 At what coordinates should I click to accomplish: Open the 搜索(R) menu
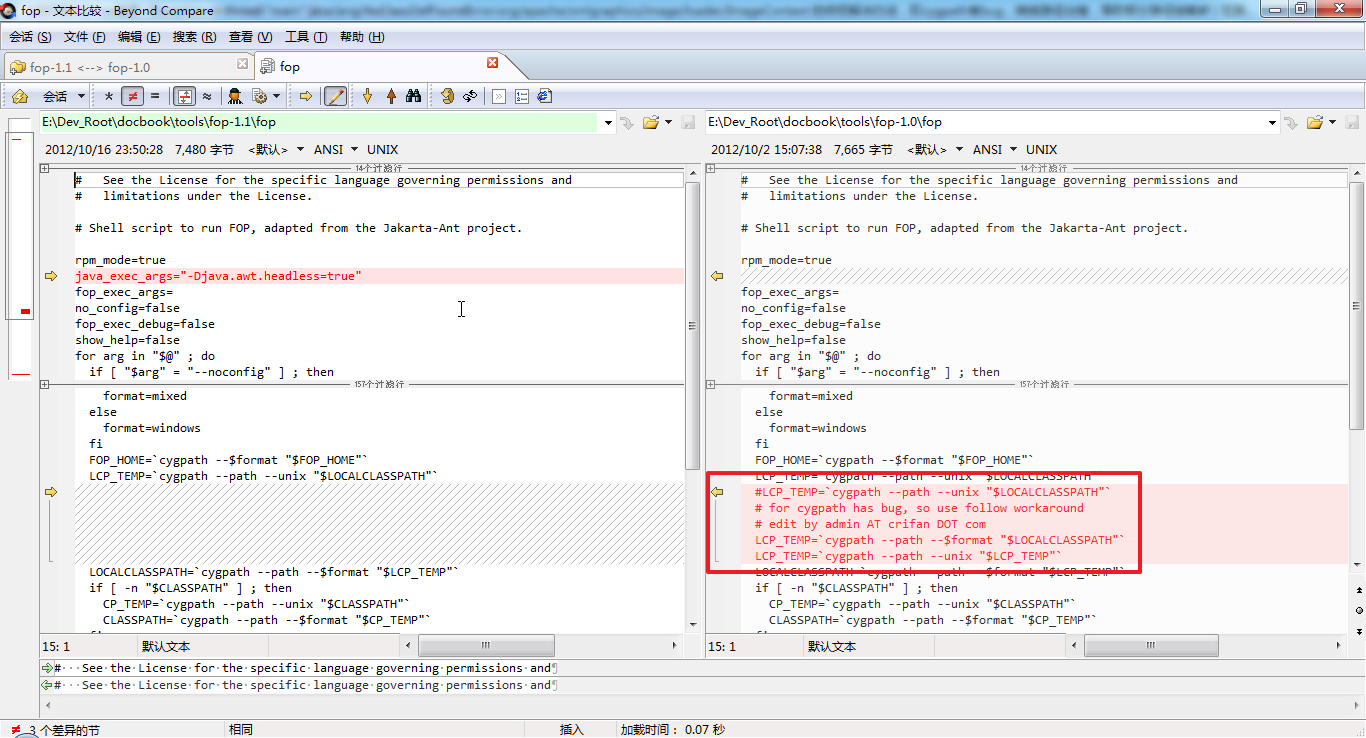click(x=194, y=37)
